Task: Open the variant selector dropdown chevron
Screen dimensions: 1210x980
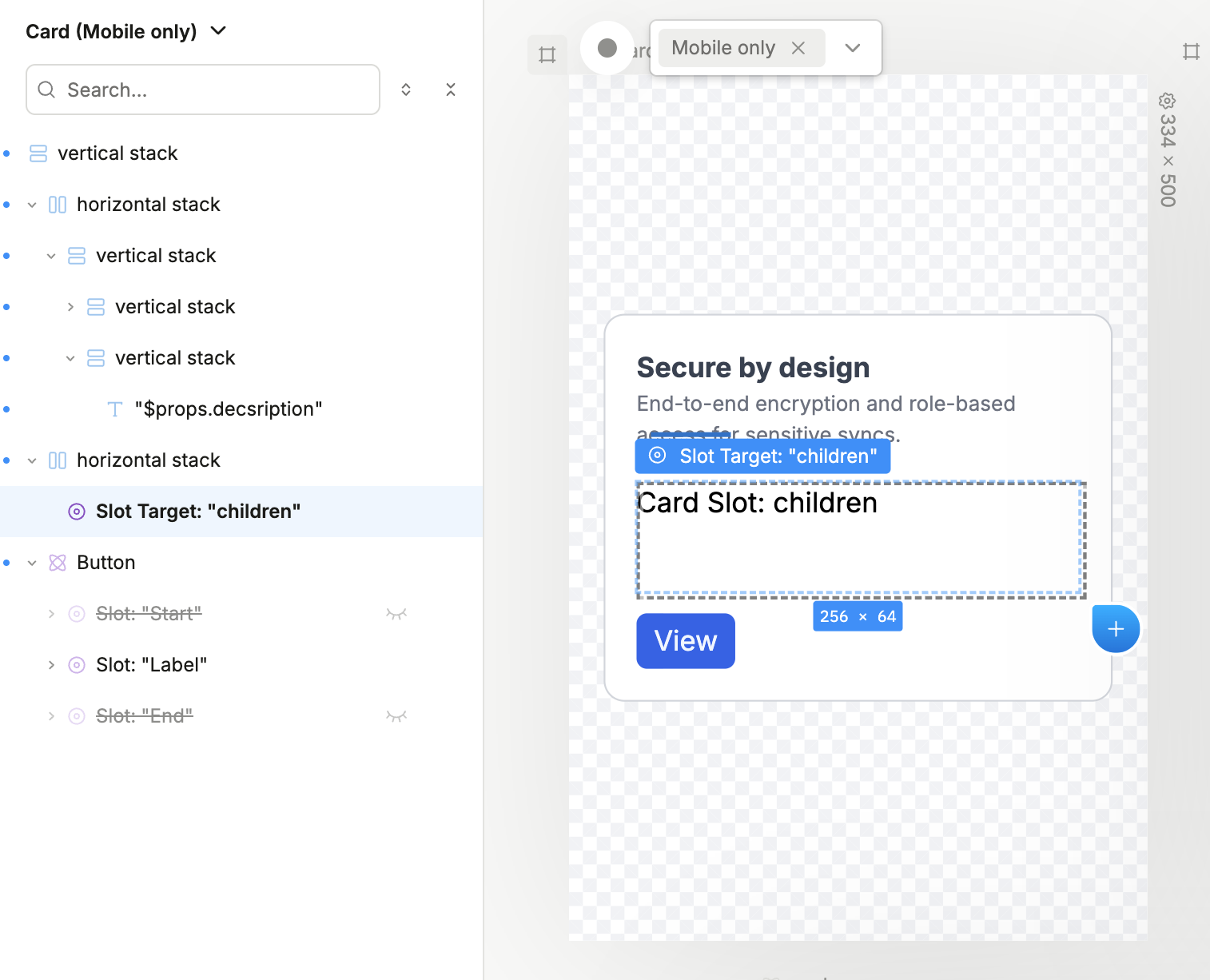Action: [853, 48]
